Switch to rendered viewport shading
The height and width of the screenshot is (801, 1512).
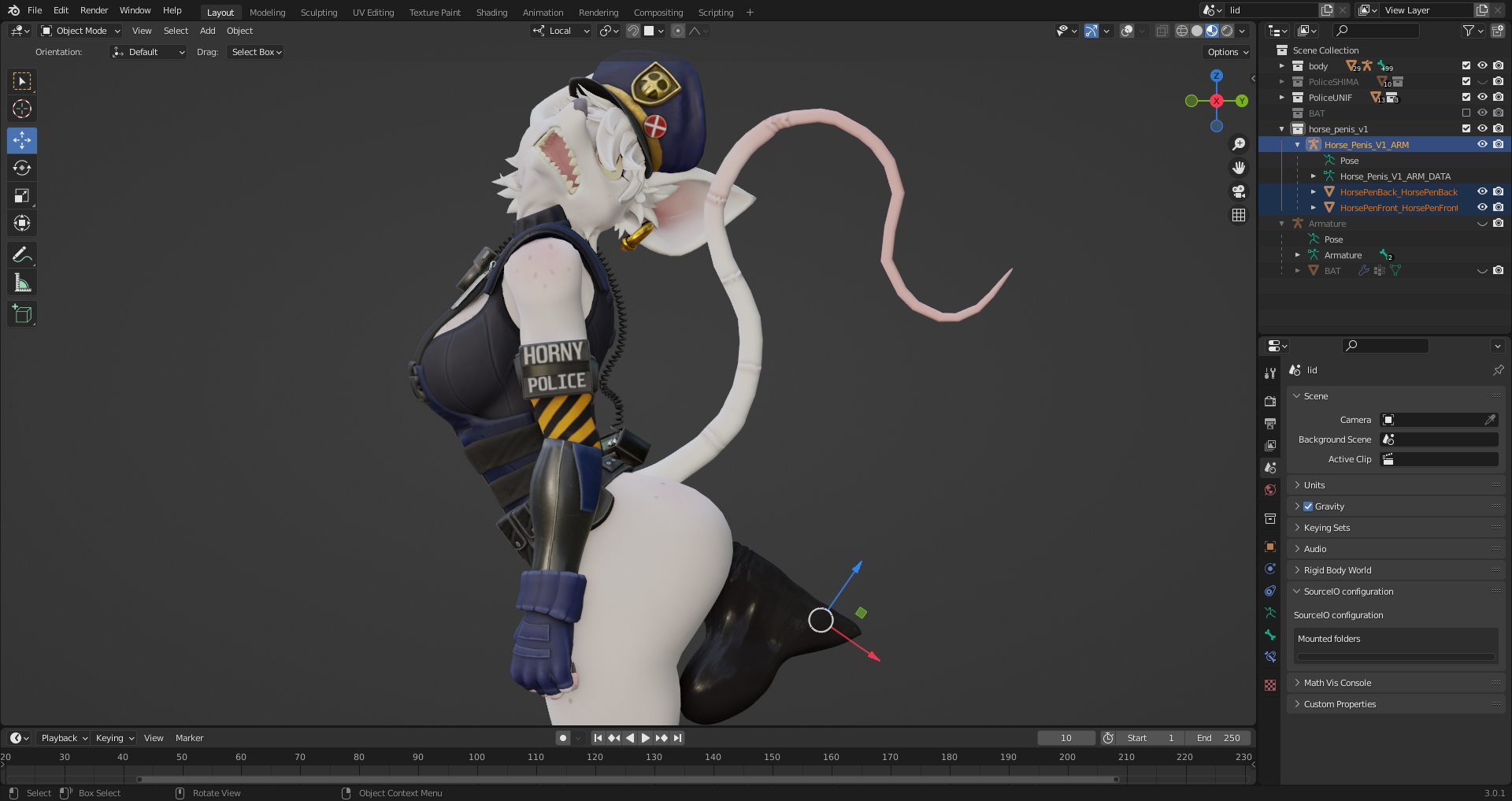coord(1227,31)
